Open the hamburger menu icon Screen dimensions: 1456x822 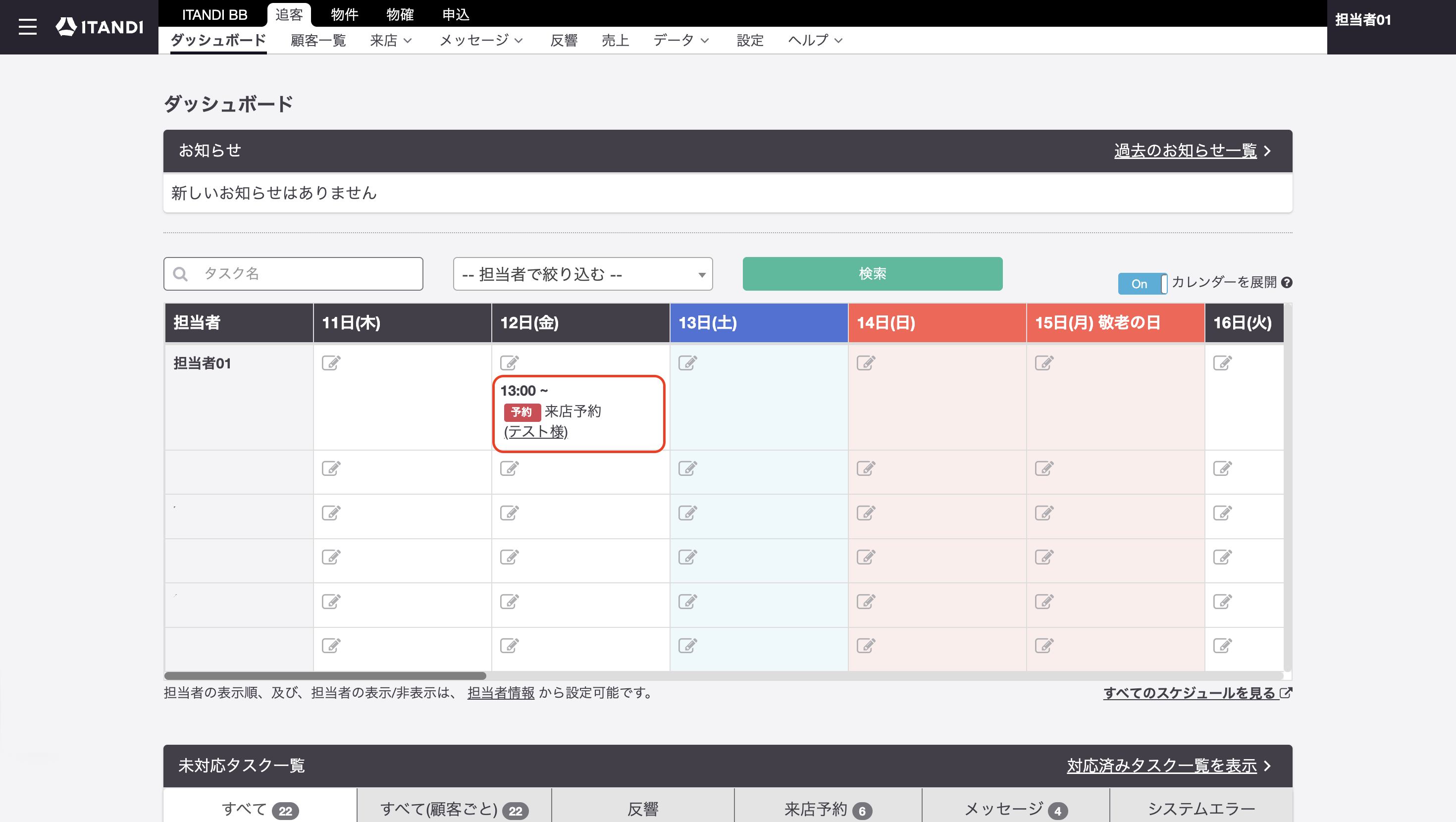pyautogui.click(x=27, y=27)
